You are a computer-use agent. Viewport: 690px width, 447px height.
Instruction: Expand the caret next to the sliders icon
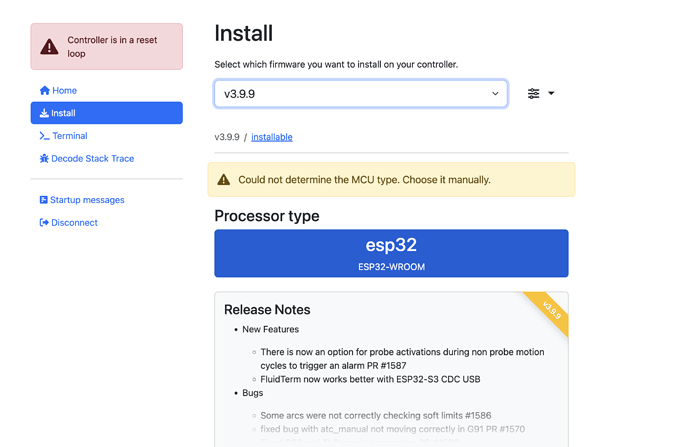pos(551,94)
